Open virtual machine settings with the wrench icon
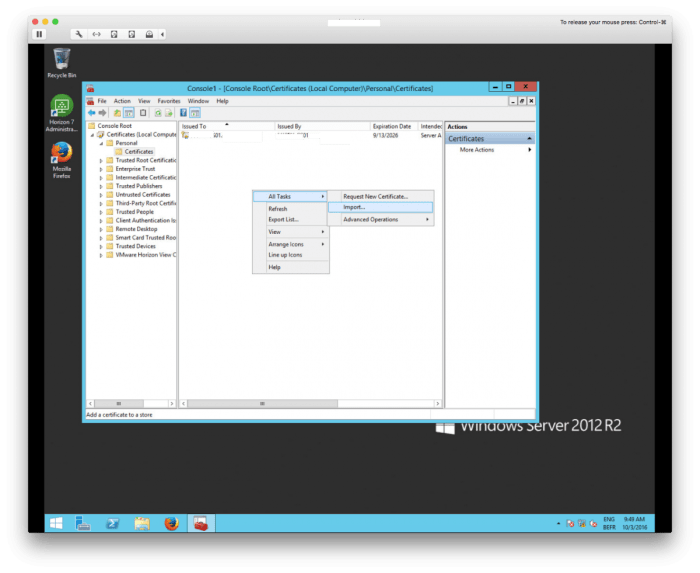The image size is (700, 573). pyautogui.click(x=79, y=34)
